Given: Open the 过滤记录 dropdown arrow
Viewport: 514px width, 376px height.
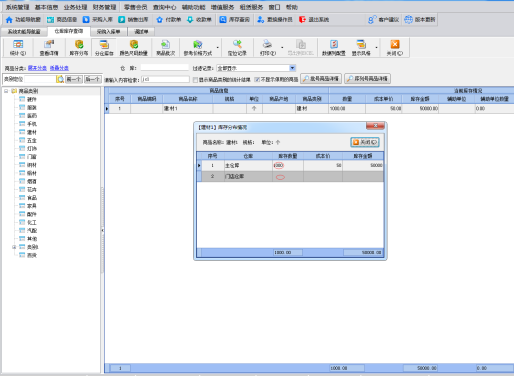Looking at the screenshot, I should point(292,68).
